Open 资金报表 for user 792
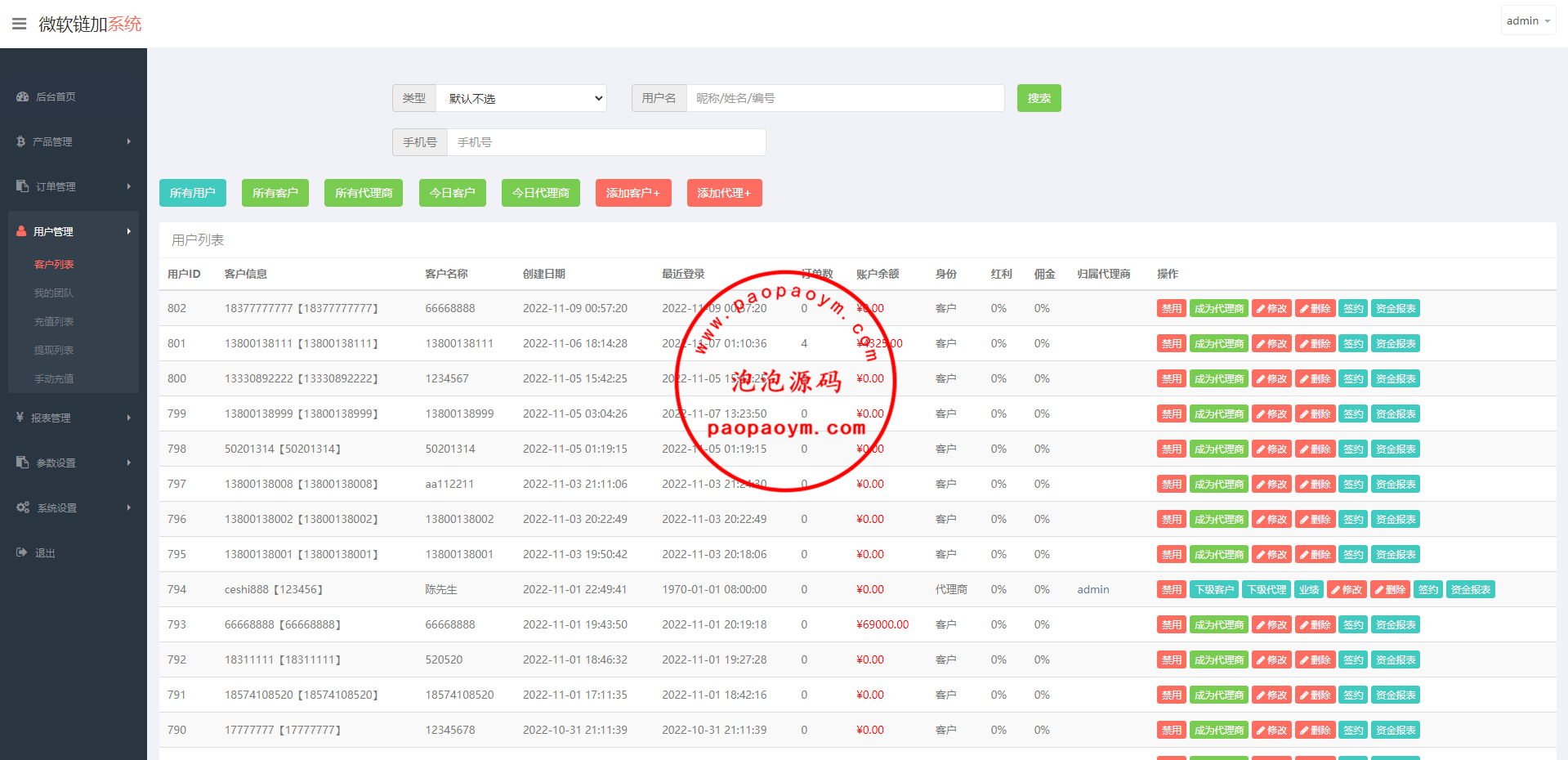1568x760 pixels. click(1396, 659)
